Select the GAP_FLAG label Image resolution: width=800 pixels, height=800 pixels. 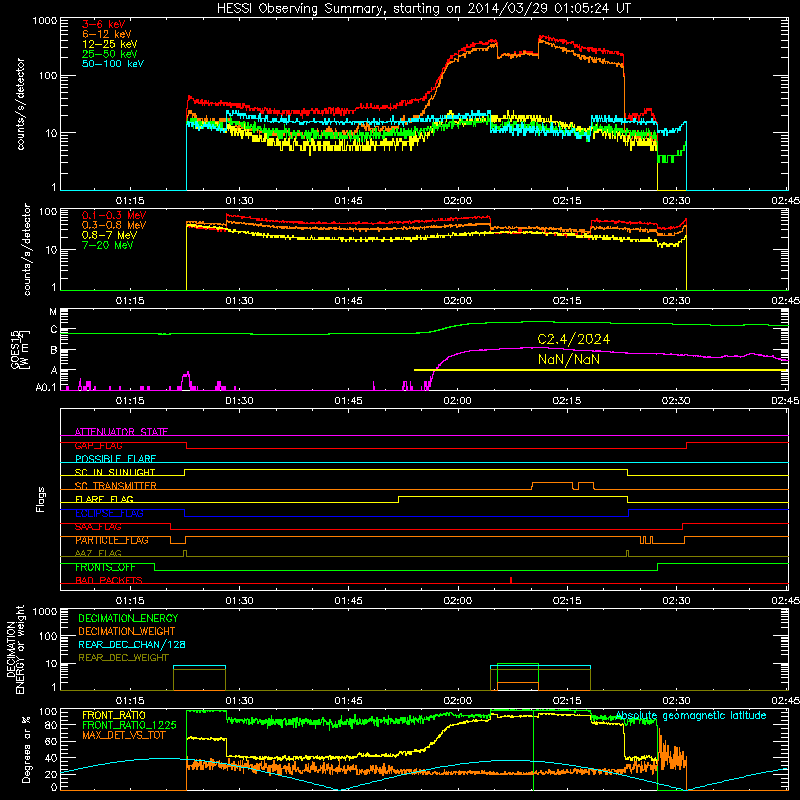[x=98, y=445]
